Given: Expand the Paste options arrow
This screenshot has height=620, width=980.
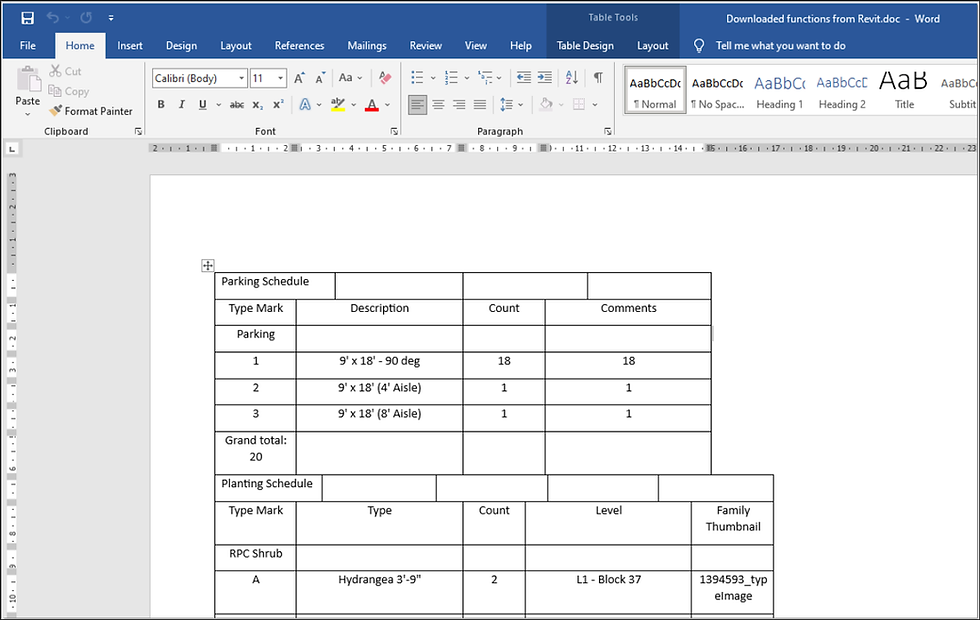Looking at the screenshot, I should [28, 114].
